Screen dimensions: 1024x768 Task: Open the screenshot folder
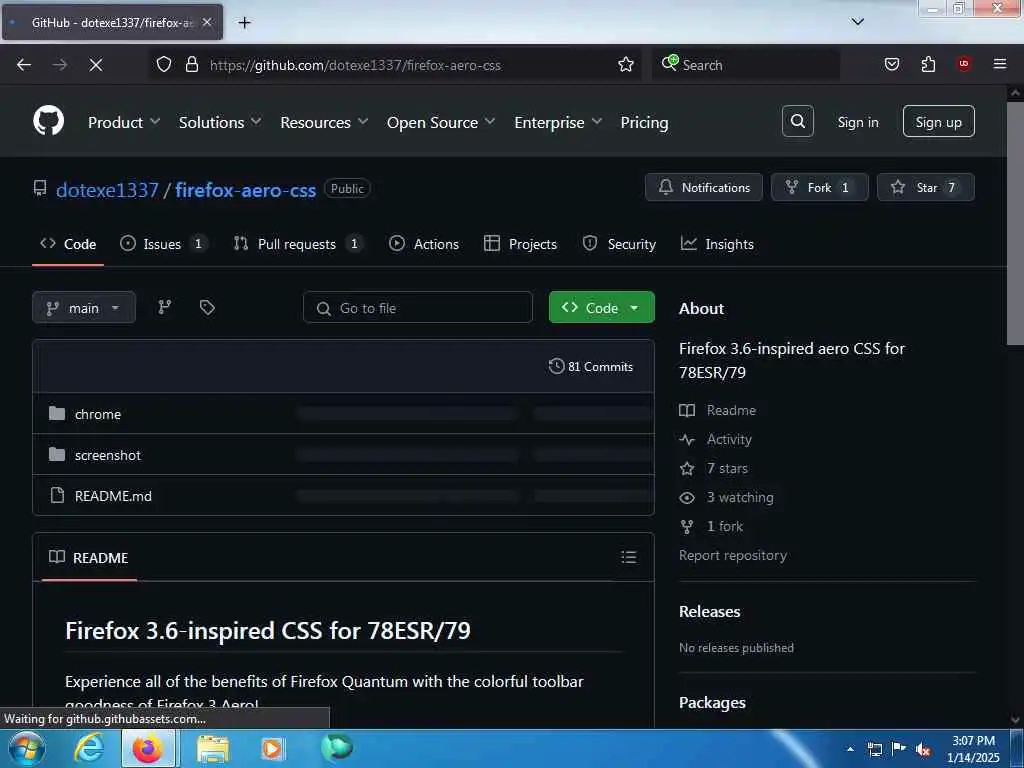pyautogui.click(x=108, y=455)
